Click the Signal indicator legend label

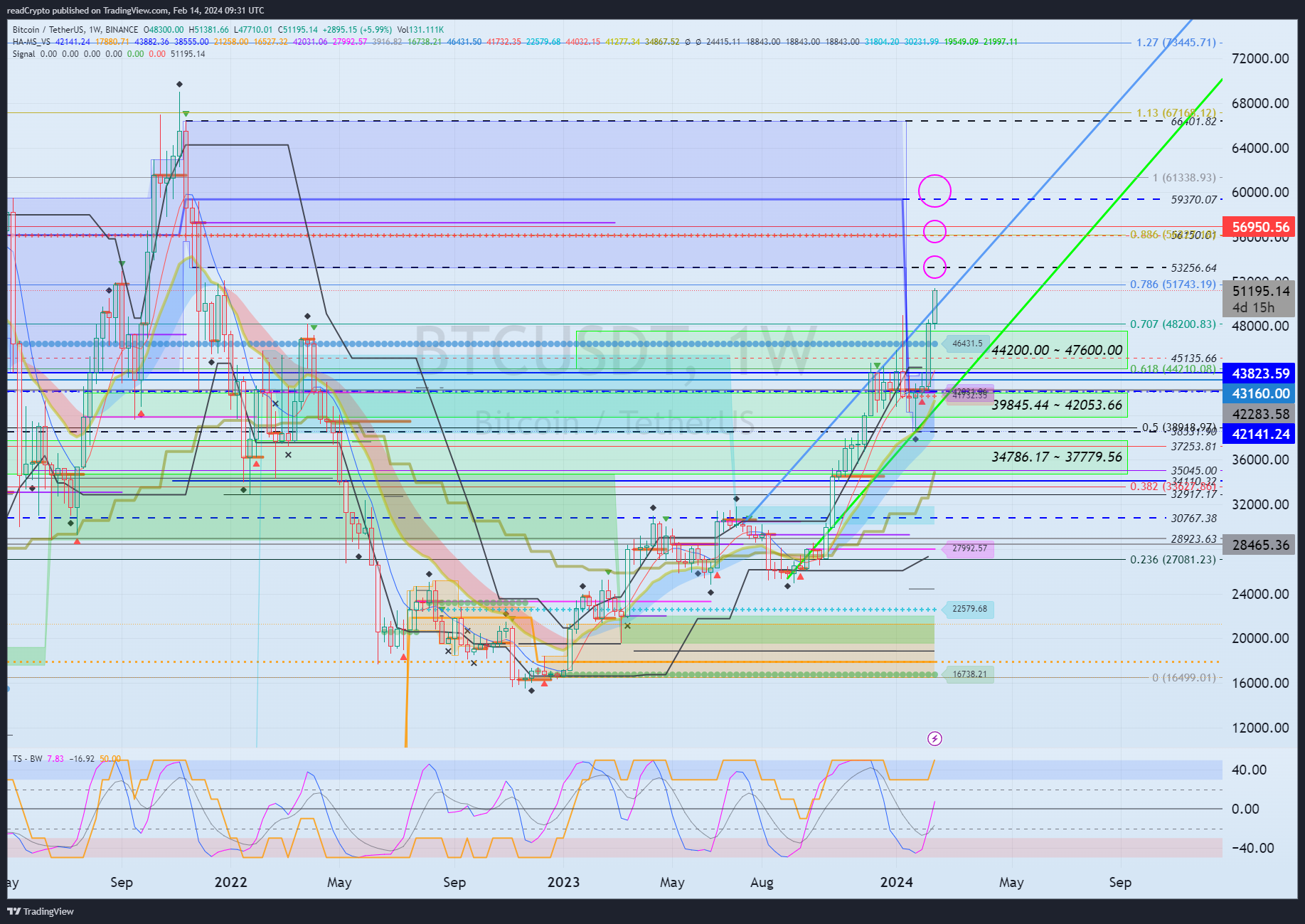coord(23,54)
